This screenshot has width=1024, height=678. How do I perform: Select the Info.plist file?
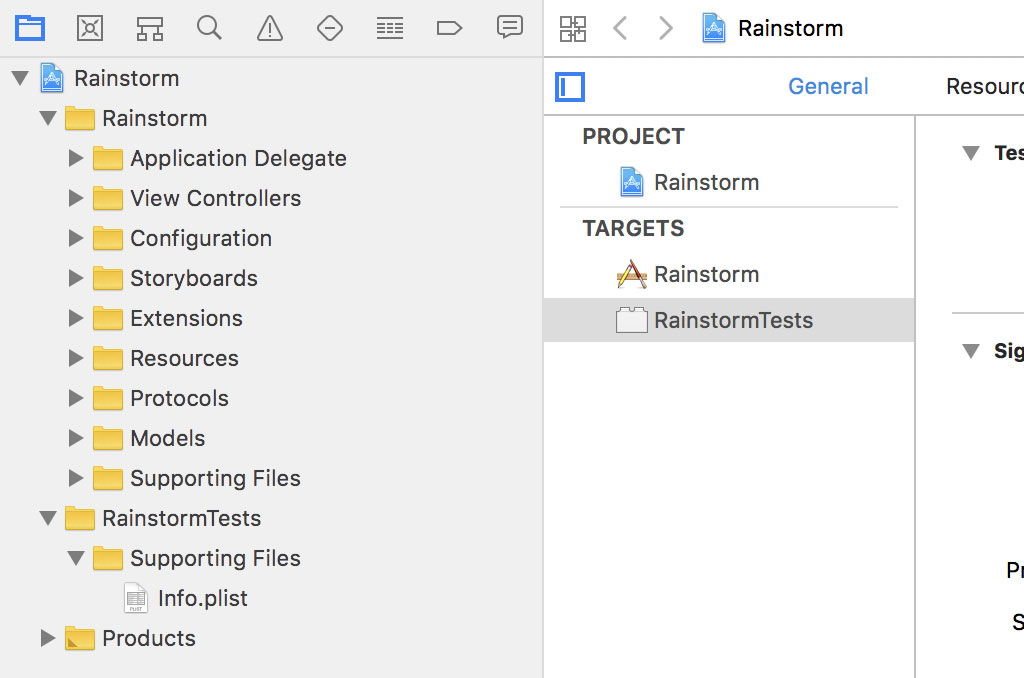(x=201, y=598)
